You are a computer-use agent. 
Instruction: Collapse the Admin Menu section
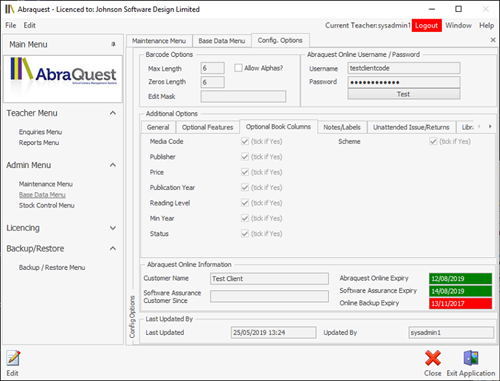113,165
